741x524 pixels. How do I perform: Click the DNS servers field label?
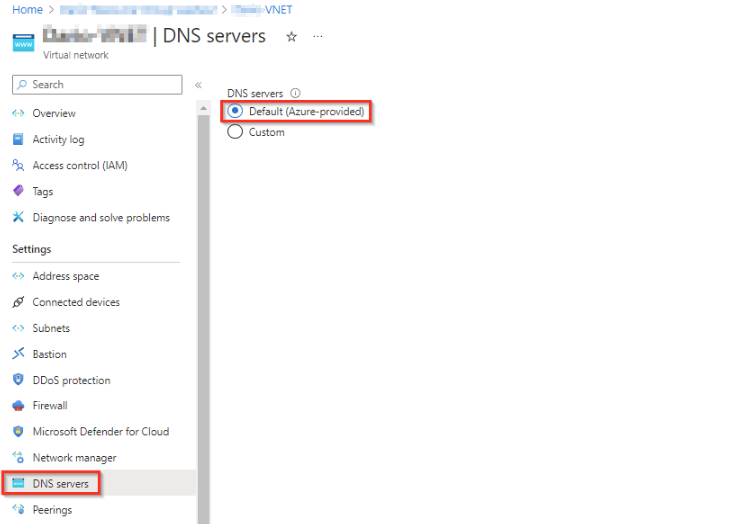point(255,93)
